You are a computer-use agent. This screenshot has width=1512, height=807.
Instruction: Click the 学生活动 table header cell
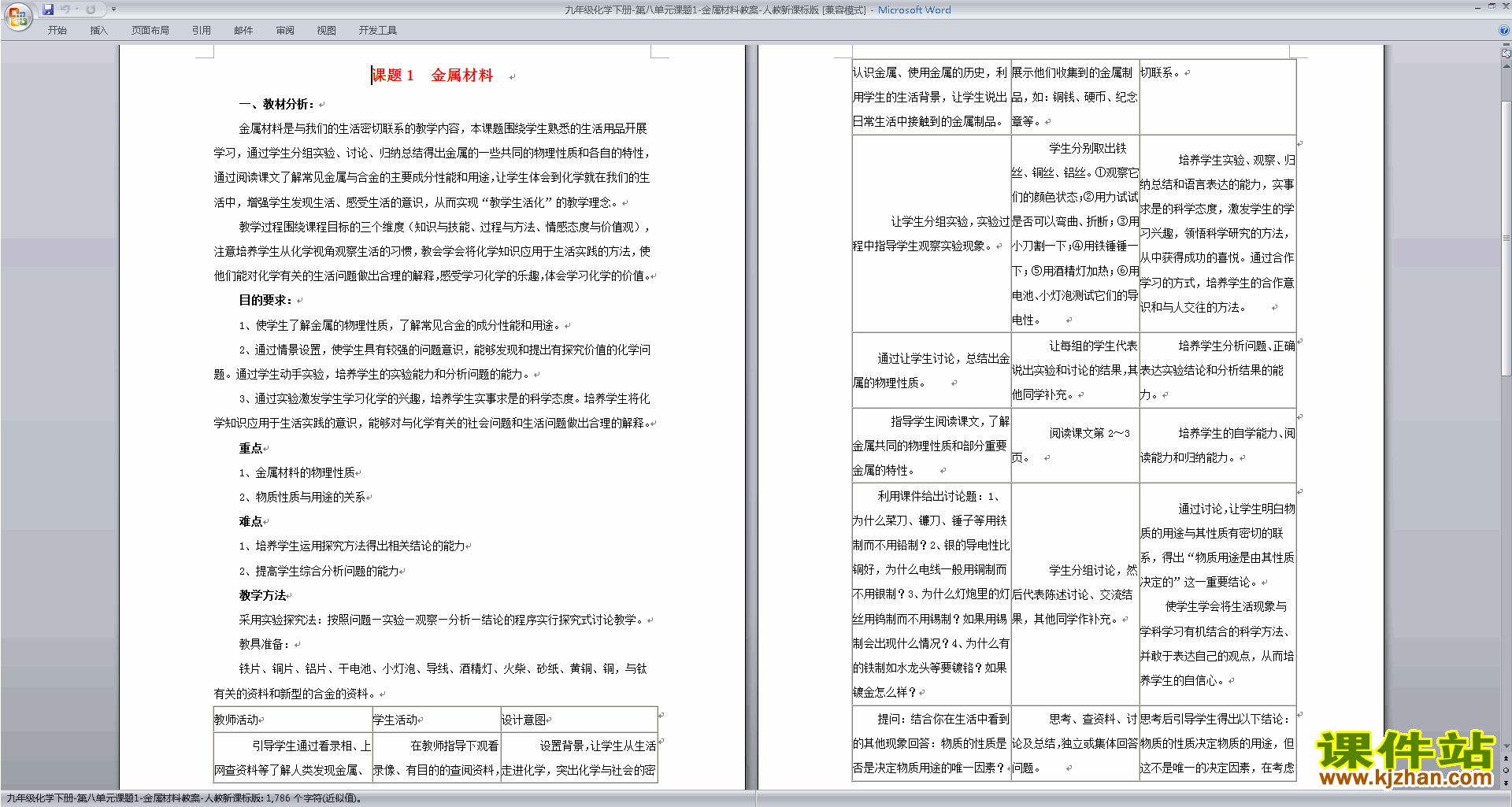tap(436, 720)
